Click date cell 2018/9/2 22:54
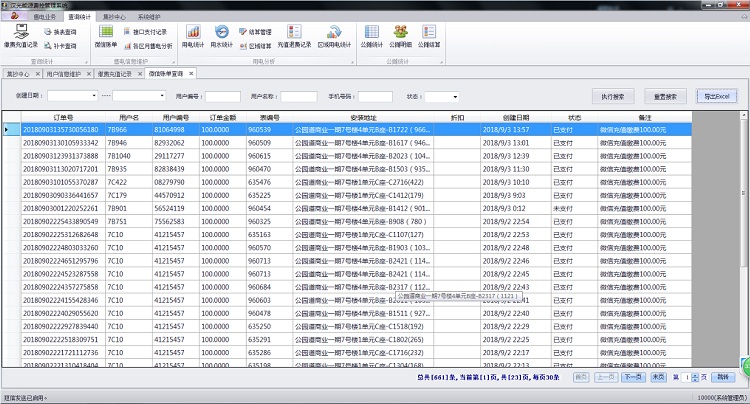The width and height of the screenshot is (750, 404). (x=516, y=222)
